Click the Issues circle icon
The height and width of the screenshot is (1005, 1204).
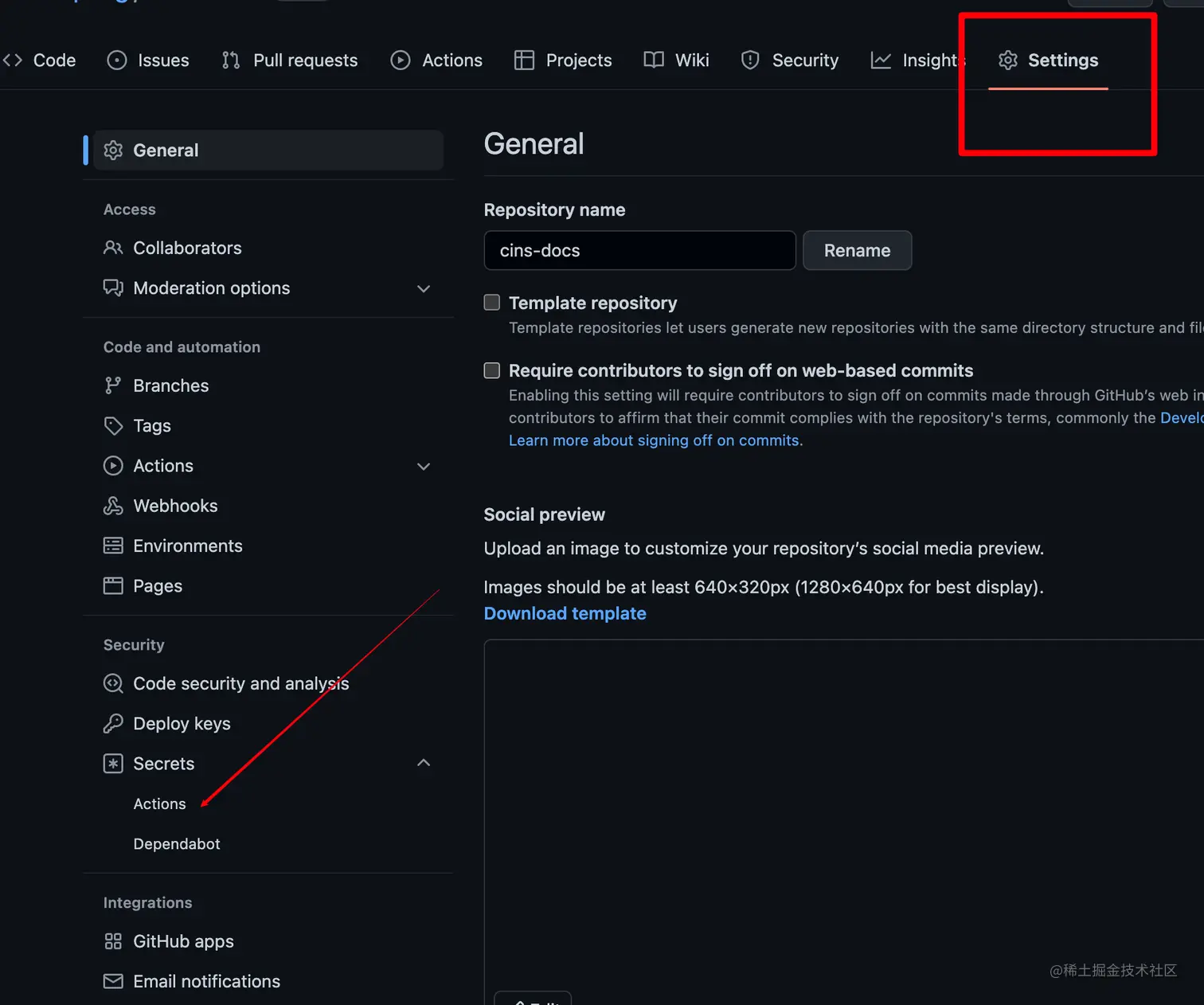click(117, 60)
